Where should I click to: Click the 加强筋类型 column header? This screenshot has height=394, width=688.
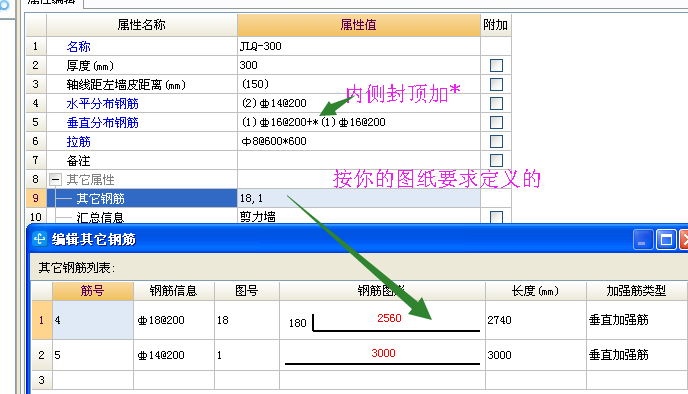tap(636, 291)
